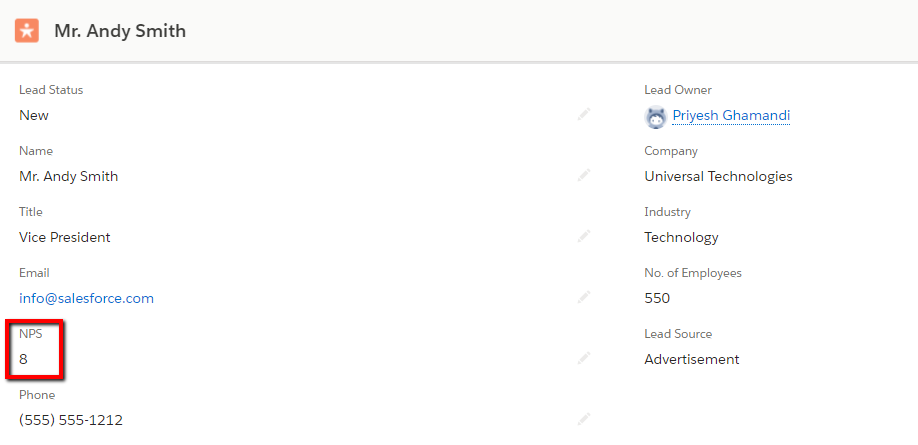Viewport: 918px width, 445px height.
Task: Click the Universal Technologies company value
Action: (718, 176)
